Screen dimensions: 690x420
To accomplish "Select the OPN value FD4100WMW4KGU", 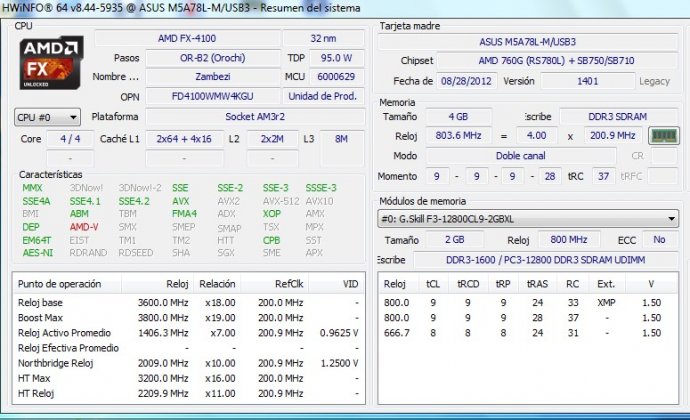I will 213,96.
